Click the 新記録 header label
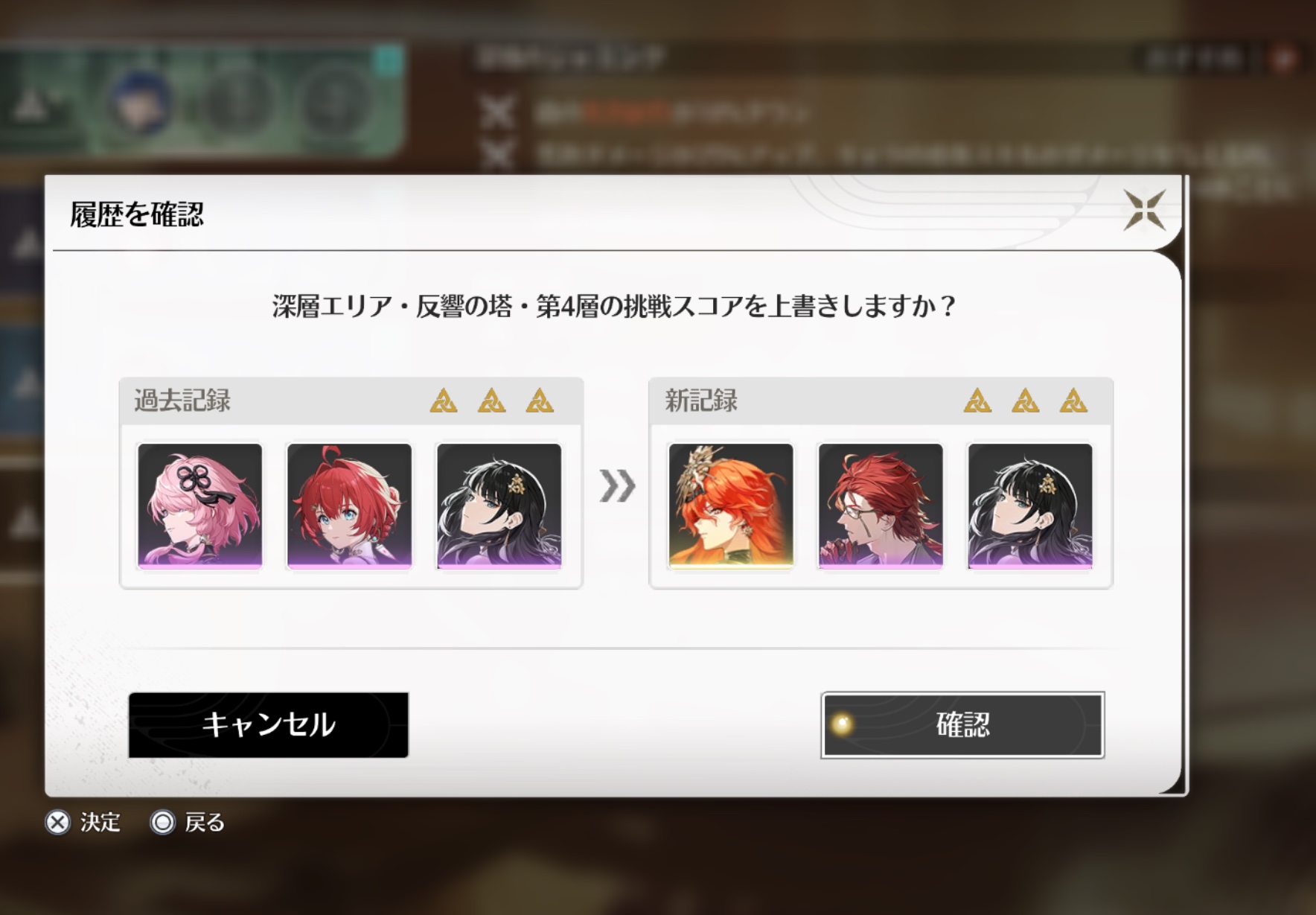1316x915 pixels. pos(700,401)
